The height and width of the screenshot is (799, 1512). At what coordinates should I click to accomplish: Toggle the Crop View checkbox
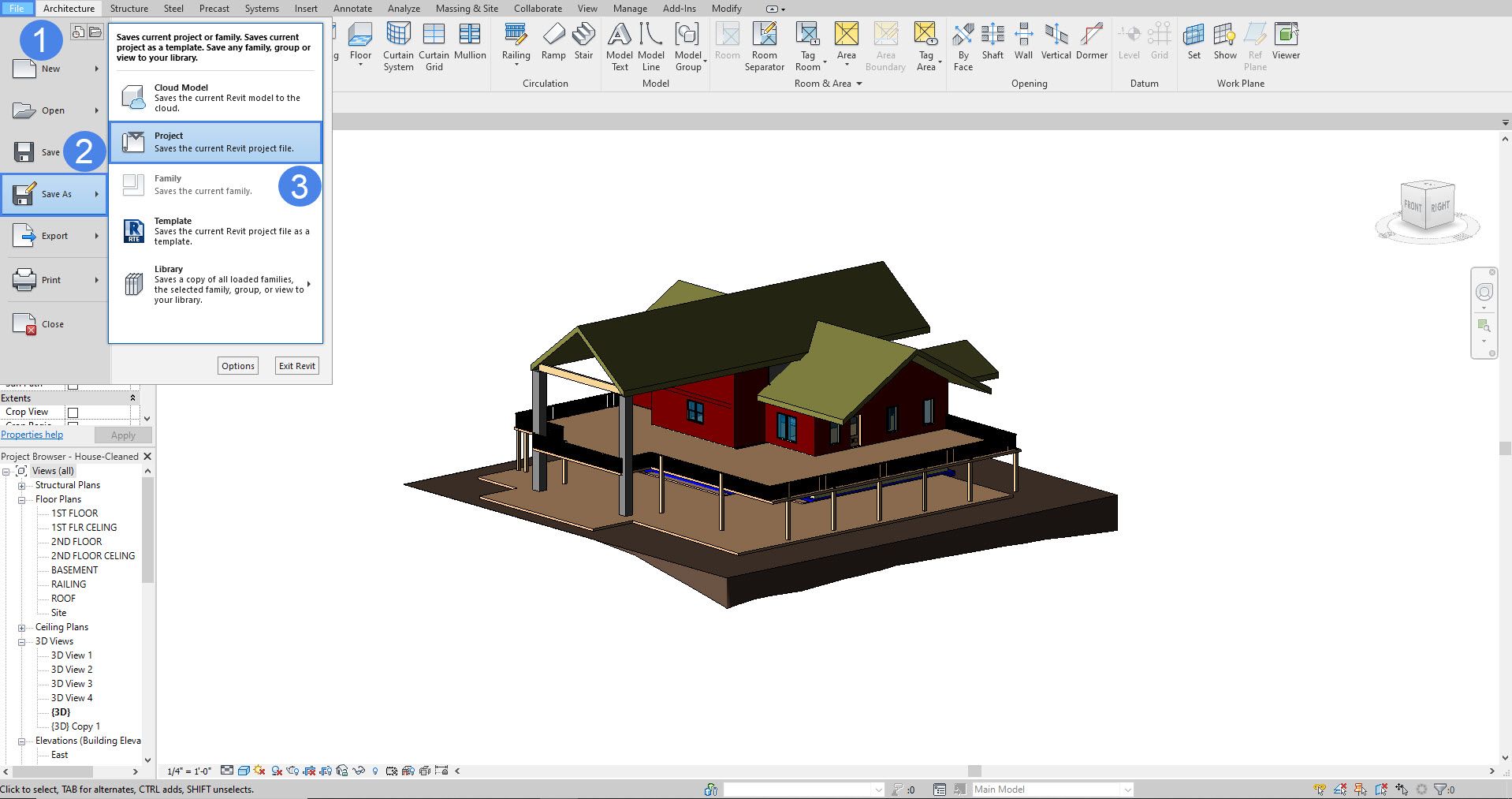[73, 413]
